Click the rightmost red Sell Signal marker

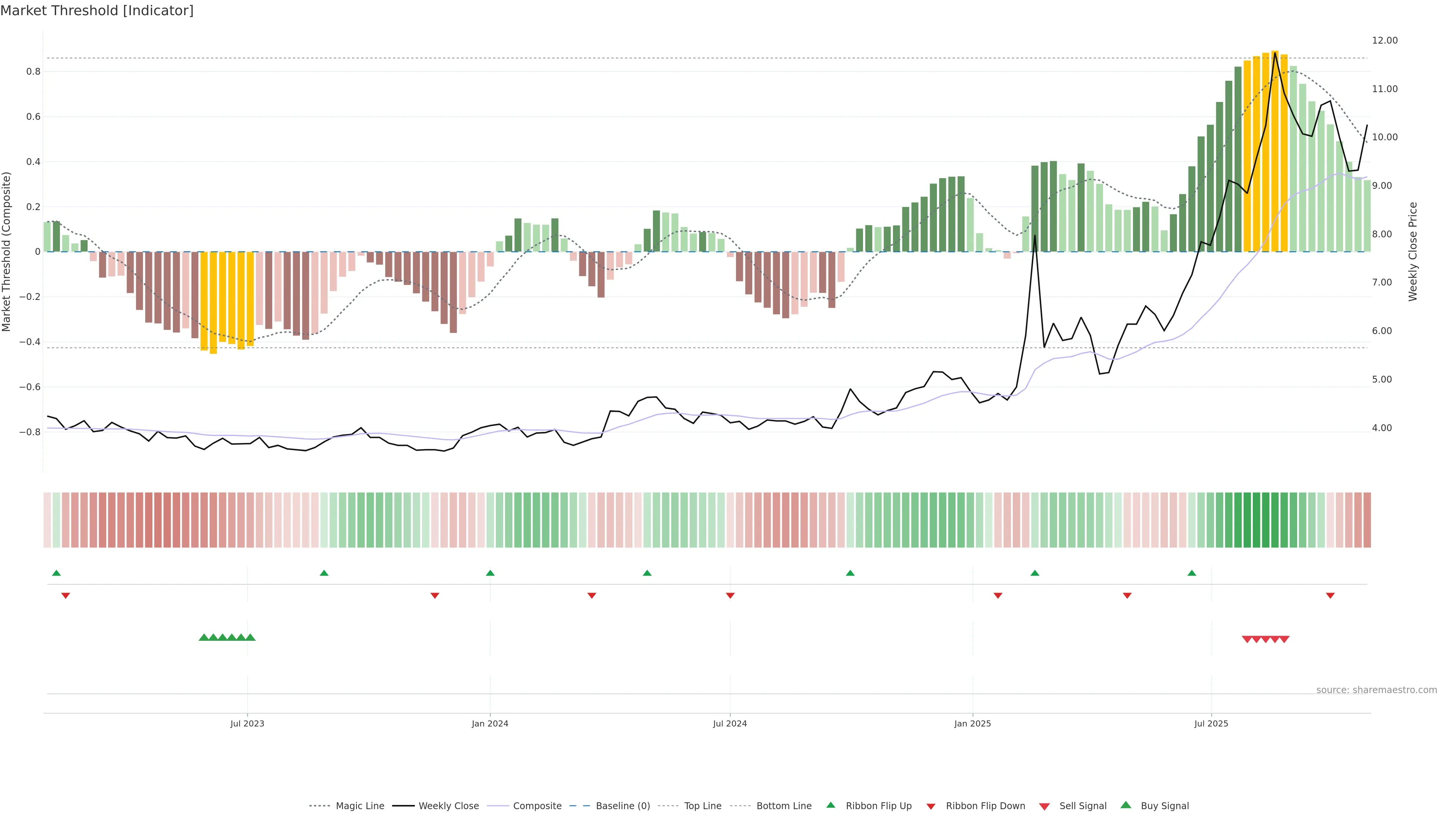click(x=1284, y=639)
